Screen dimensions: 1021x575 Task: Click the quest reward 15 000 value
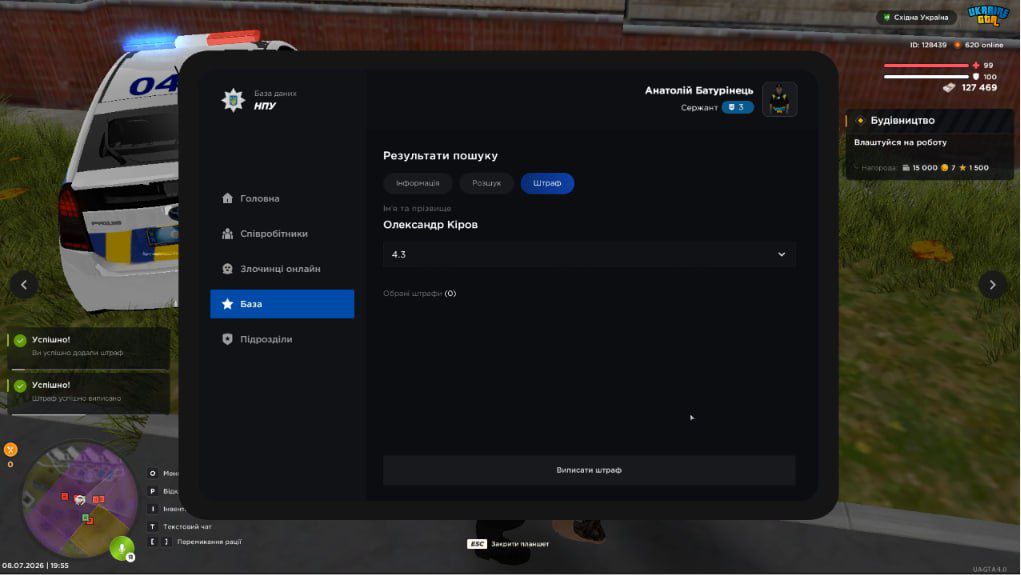[925, 168]
